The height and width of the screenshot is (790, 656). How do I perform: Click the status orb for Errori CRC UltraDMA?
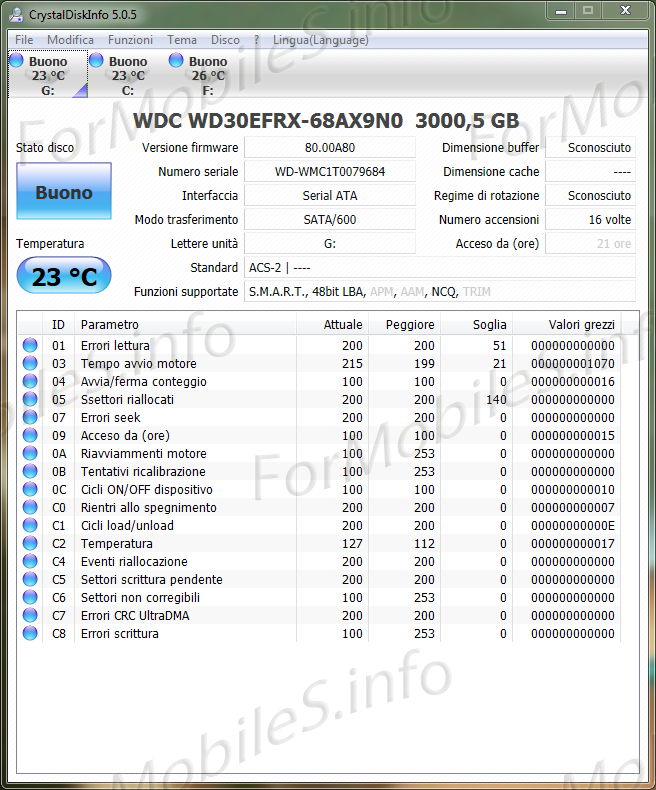click(x=30, y=616)
